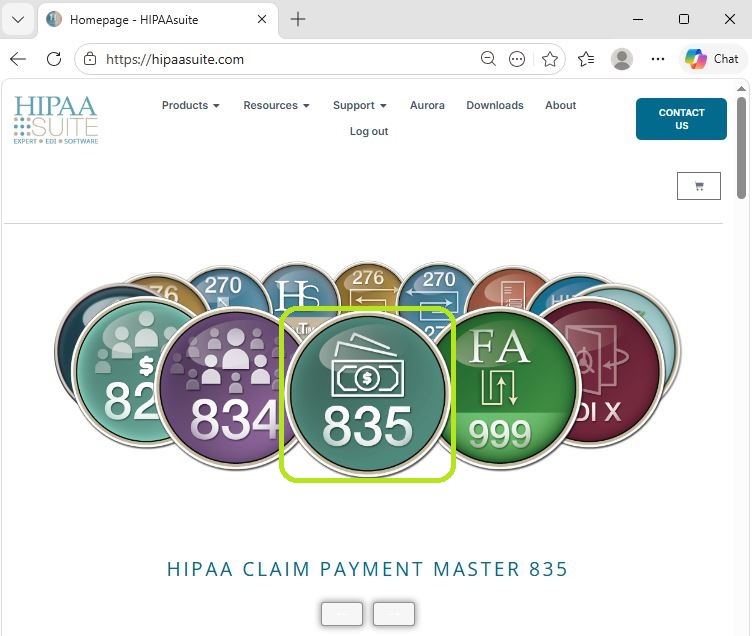Open browser settings and more menu
The width and height of the screenshot is (752, 636).
(x=658, y=59)
